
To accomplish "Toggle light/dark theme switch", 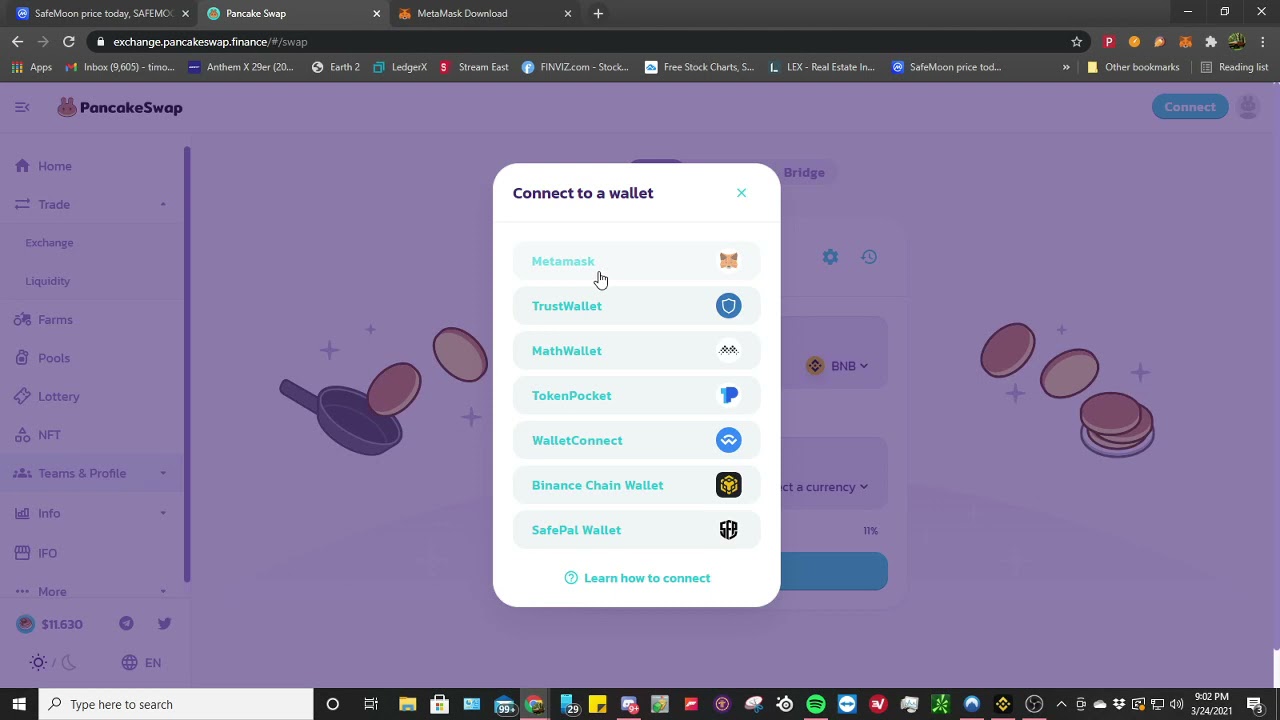I will click(x=53, y=662).
